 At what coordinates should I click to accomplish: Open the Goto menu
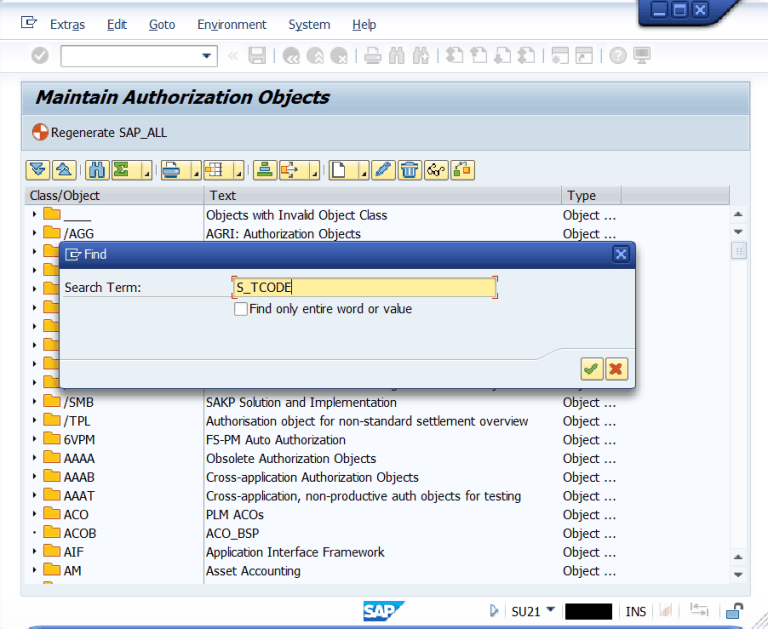point(162,24)
